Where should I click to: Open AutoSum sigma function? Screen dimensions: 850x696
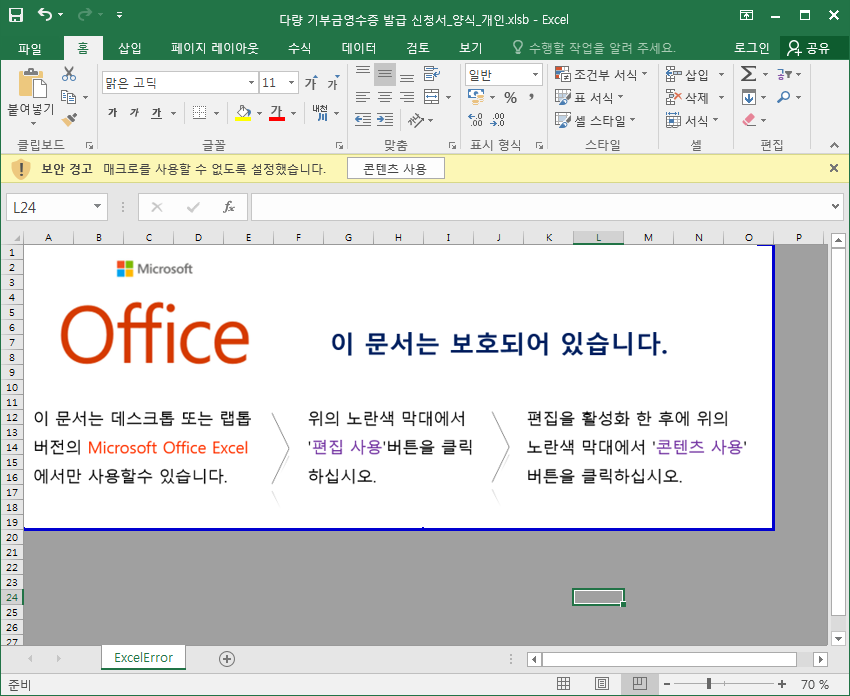pyautogui.click(x=749, y=74)
